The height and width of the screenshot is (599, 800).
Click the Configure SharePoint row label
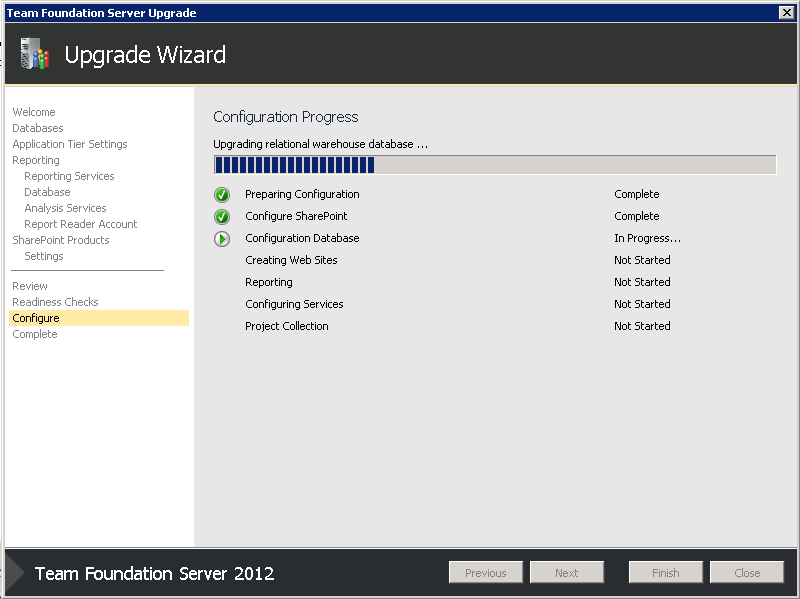tap(296, 216)
